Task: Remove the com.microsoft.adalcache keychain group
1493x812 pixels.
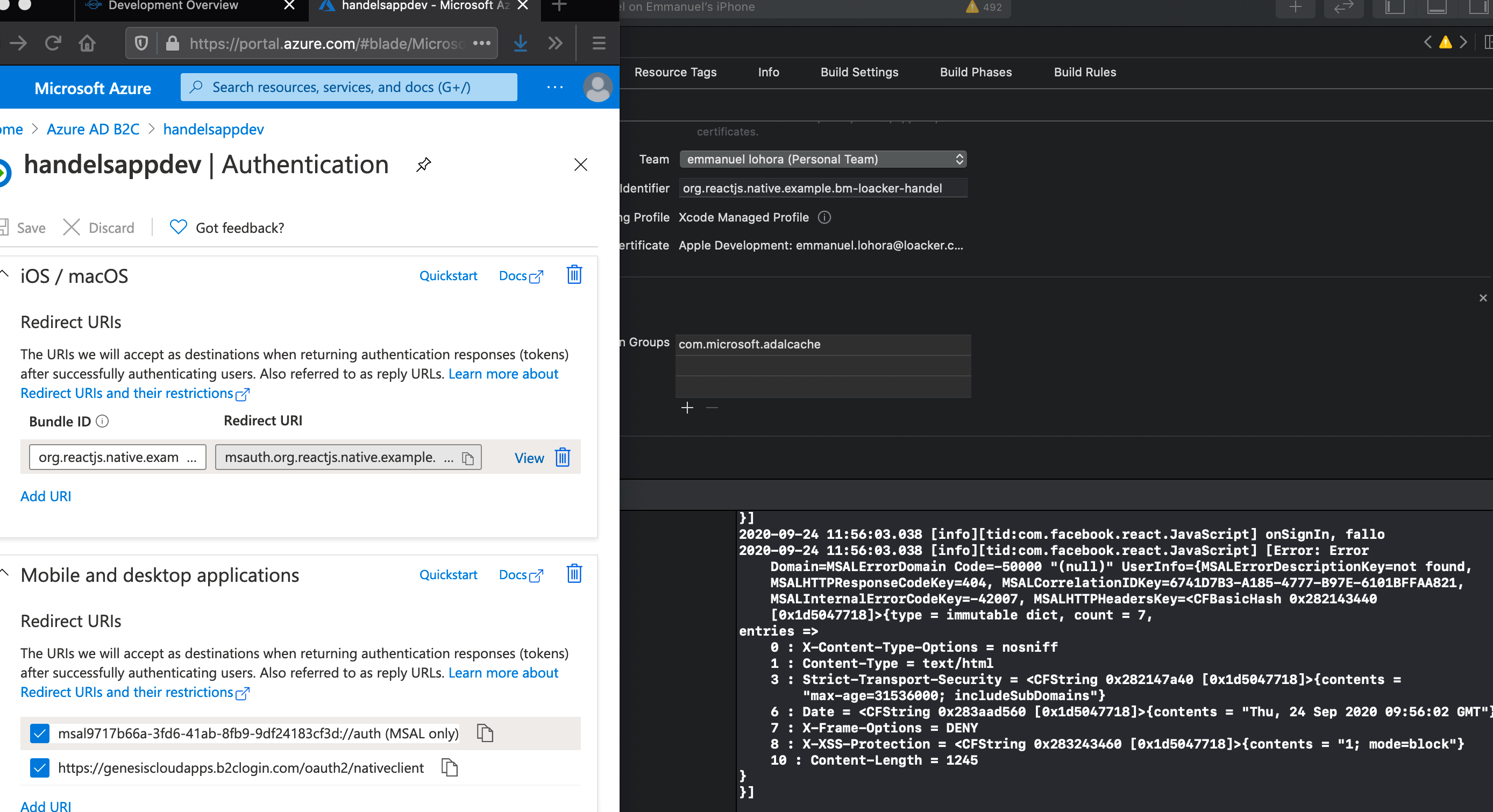Action: [712, 408]
